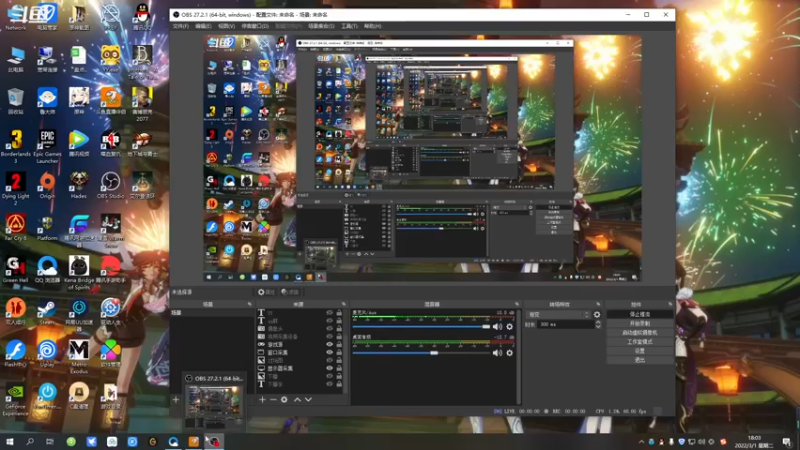Click the 停止推流 button

[x=640, y=314]
